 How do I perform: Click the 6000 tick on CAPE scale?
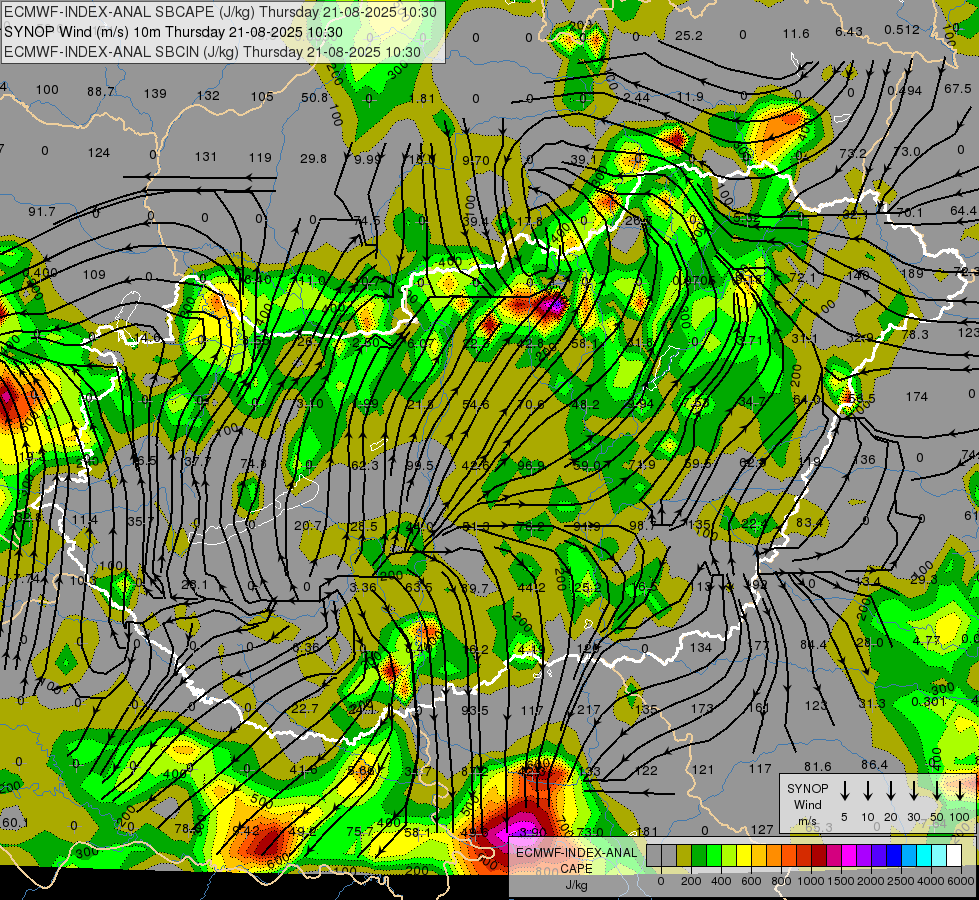click(962, 881)
